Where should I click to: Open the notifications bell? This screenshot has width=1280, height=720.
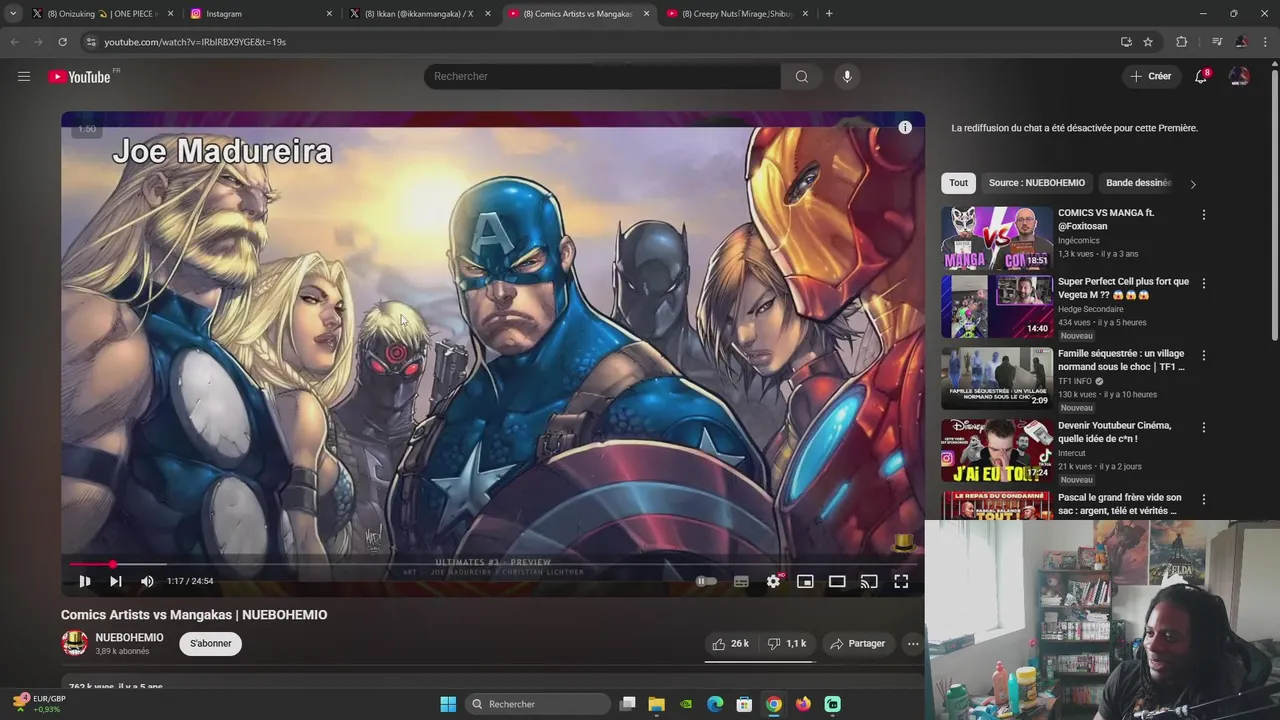[1201, 76]
